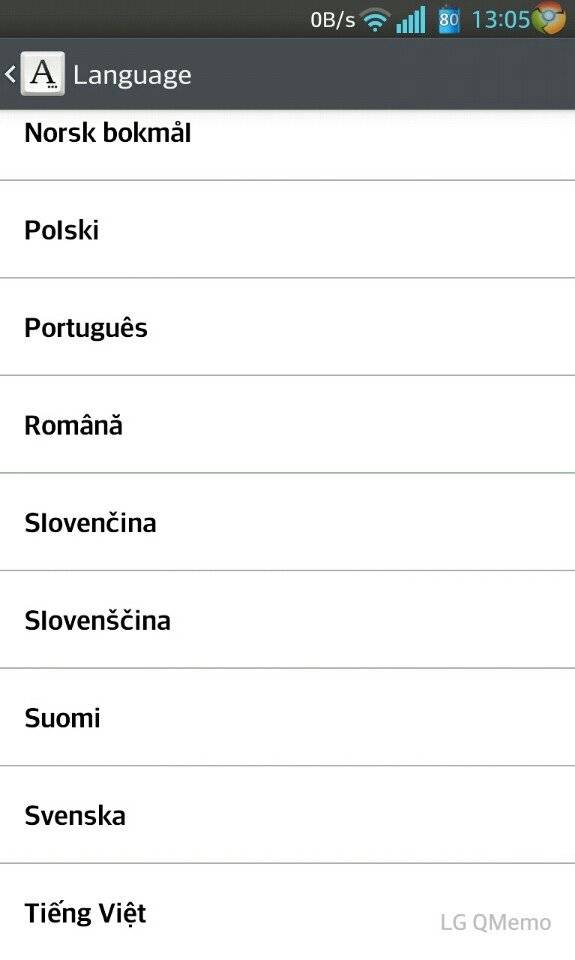Choose Română from the list
The width and height of the screenshot is (575, 960).
[287, 424]
